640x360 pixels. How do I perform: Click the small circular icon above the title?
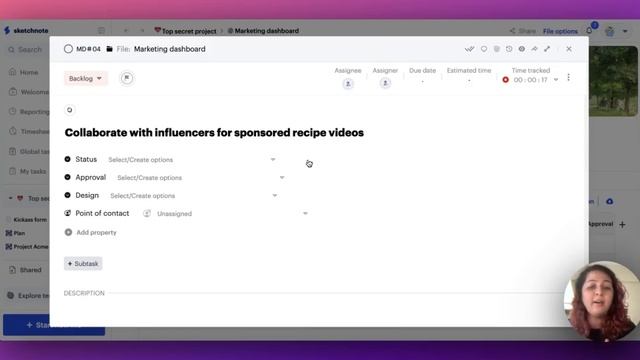pyautogui.click(x=69, y=110)
